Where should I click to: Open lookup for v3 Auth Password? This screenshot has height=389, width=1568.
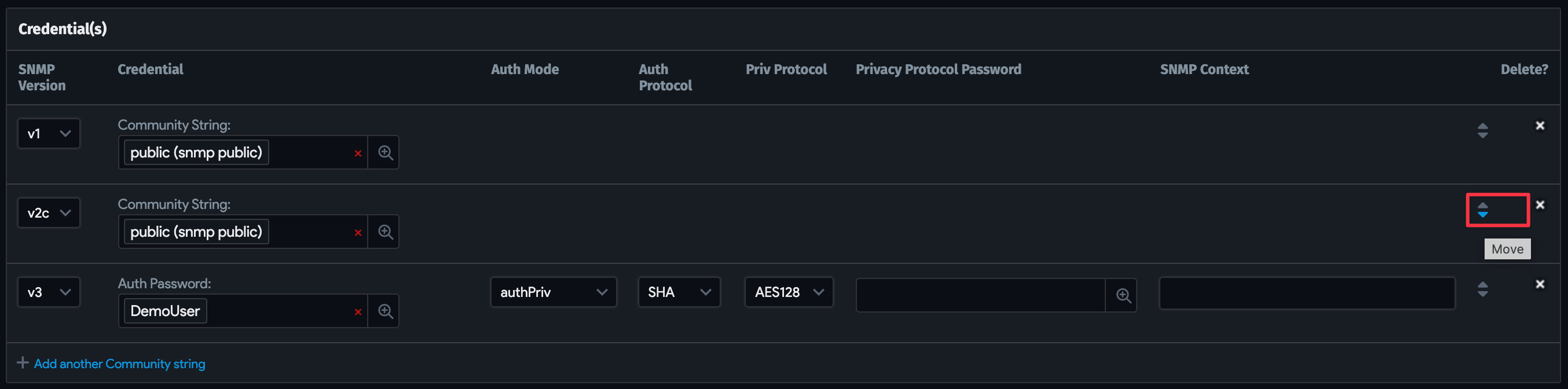tap(384, 311)
